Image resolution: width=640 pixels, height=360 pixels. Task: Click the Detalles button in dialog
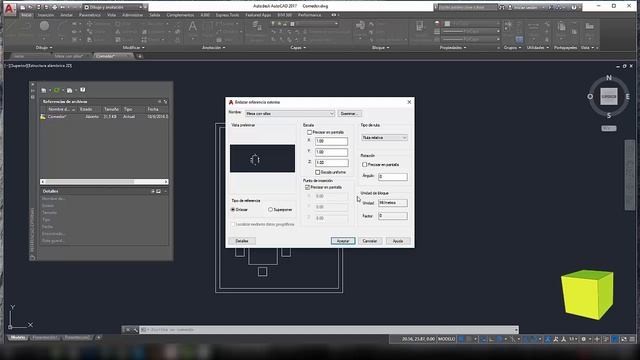tap(242, 241)
